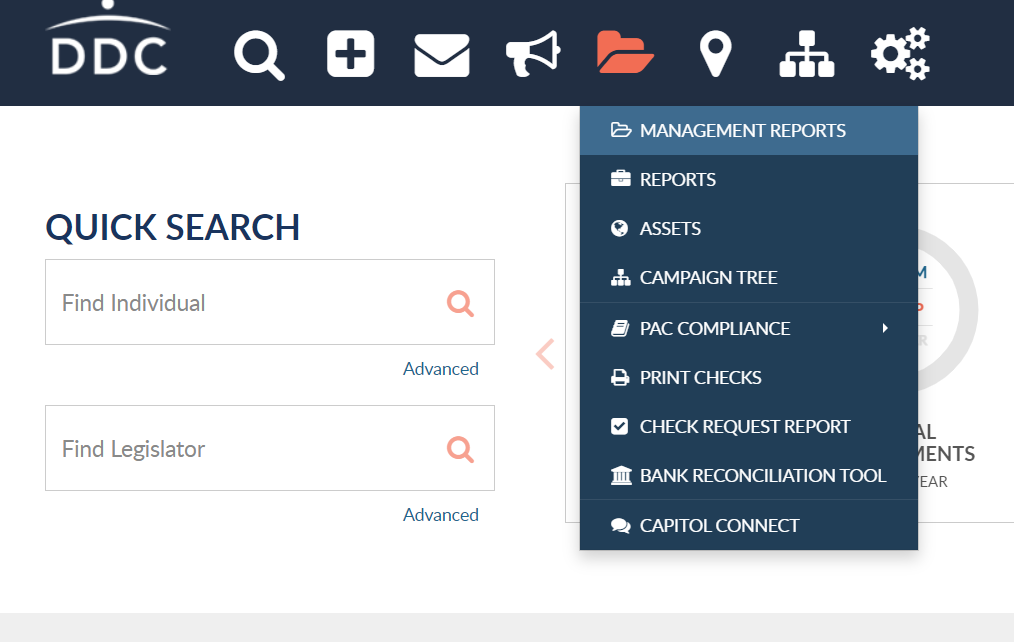Open Advanced link under Find Legislator

441,515
